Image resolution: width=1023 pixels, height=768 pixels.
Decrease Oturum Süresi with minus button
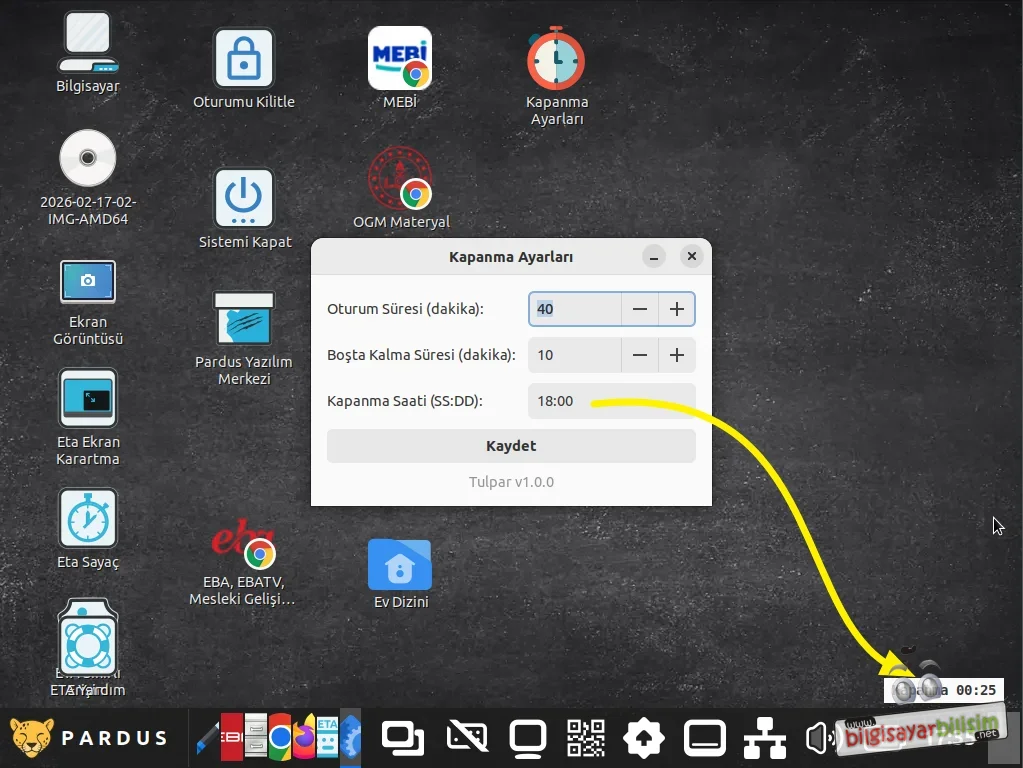(640, 309)
